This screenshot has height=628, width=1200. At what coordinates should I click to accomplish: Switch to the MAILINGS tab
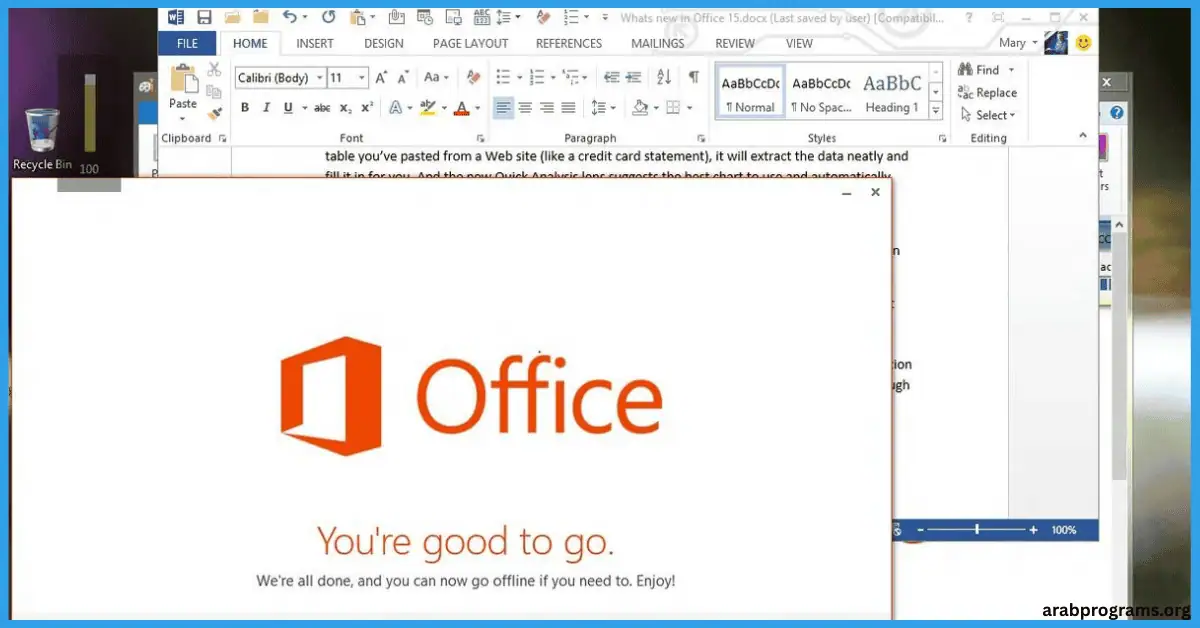pyautogui.click(x=660, y=43)
